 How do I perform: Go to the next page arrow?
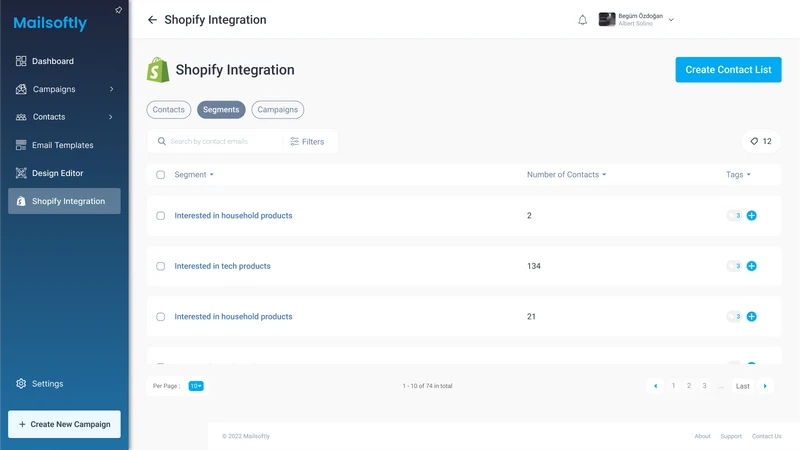(765, 386)
